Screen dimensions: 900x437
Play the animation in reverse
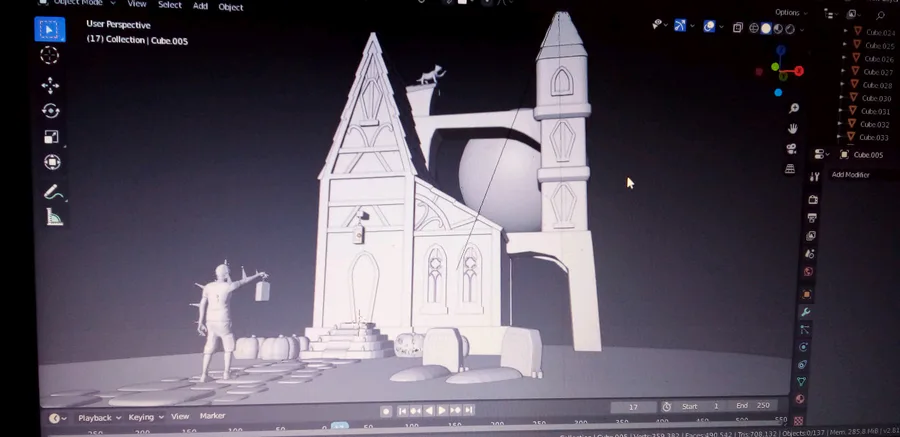429,411
